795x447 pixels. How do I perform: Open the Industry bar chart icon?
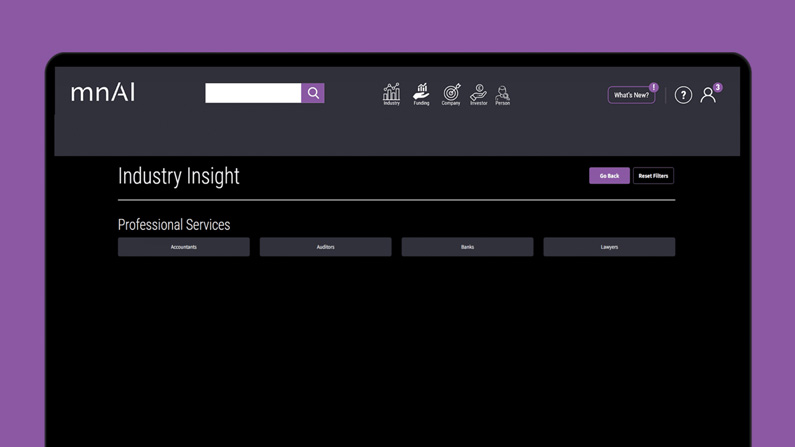pyautogui.click(x=391, y=93)
